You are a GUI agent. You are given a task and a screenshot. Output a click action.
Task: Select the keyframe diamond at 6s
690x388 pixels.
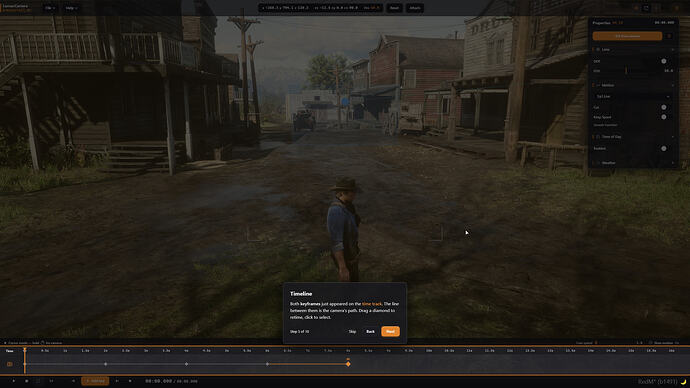267,364
